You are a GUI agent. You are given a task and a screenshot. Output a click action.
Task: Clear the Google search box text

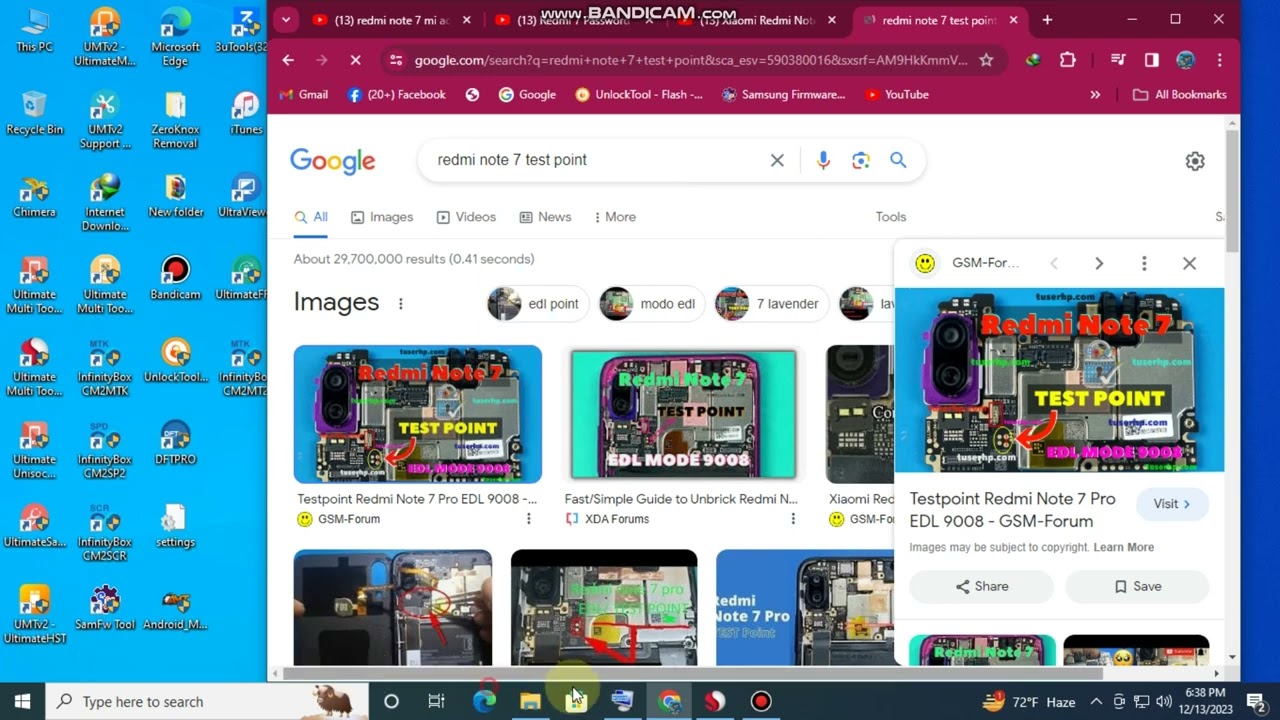coord(777,160)
